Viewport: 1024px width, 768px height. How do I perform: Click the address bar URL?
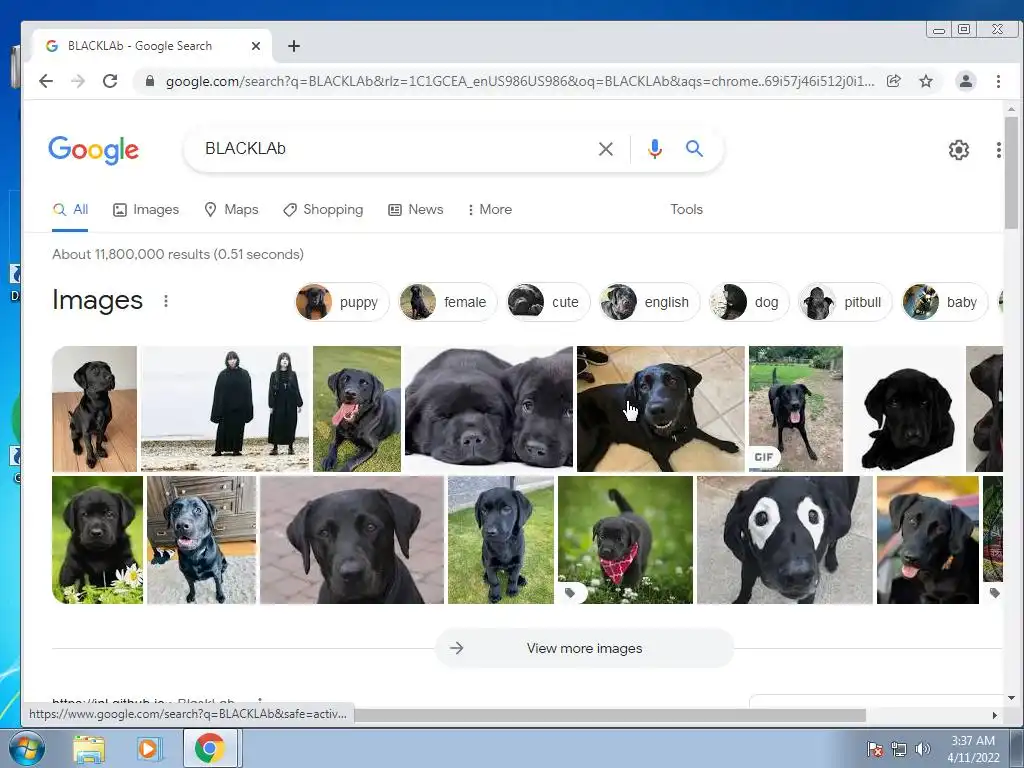coord(519,81)
